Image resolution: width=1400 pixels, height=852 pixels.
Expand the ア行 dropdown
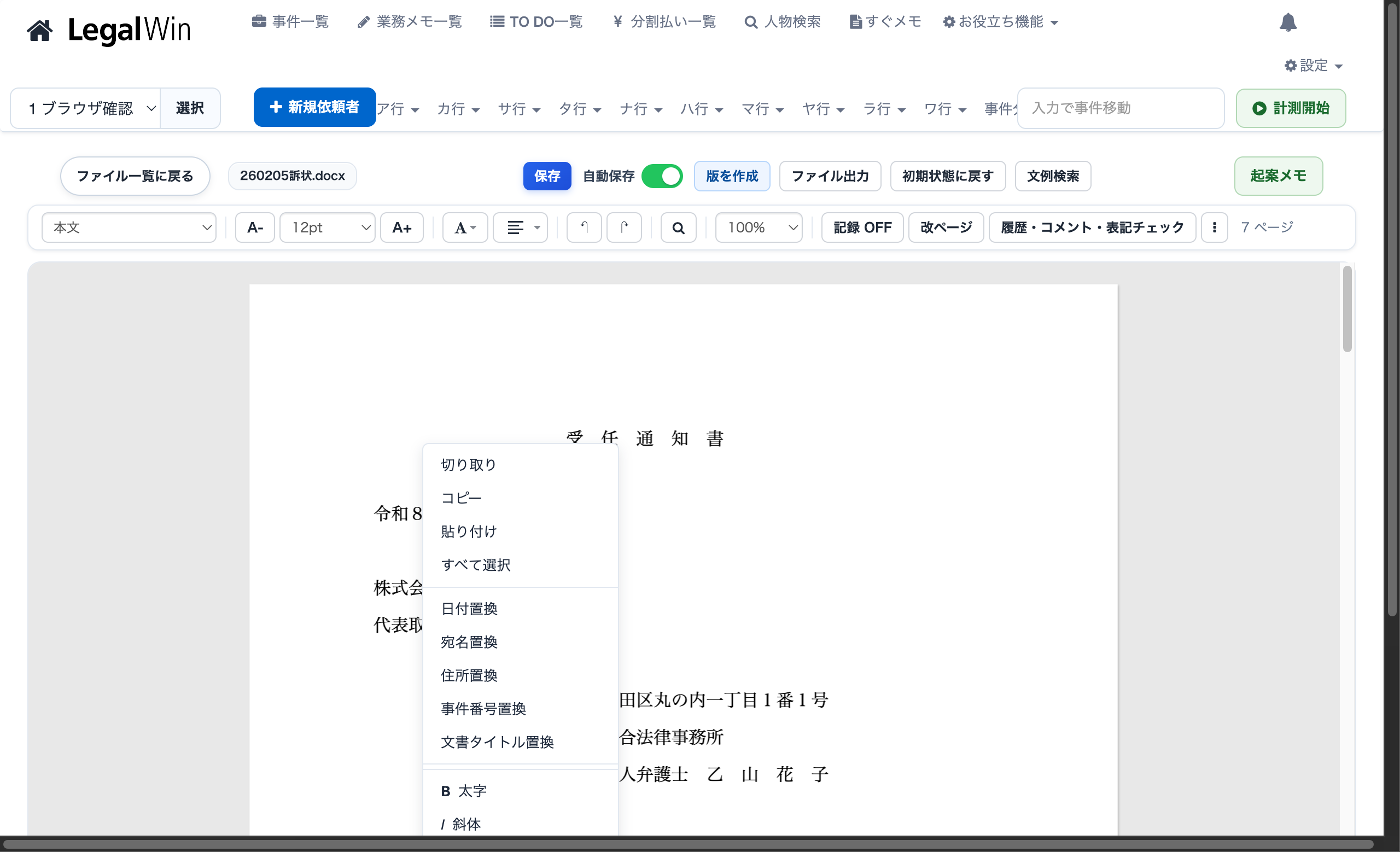tap(398, 108)
